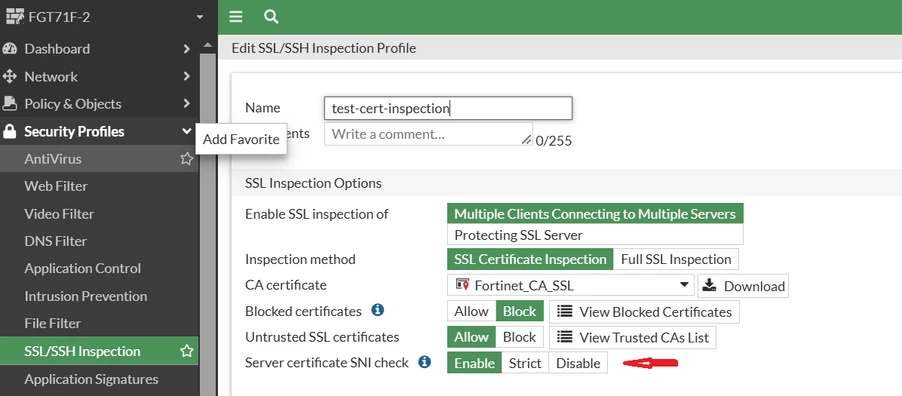Image resolution: width=902 pixels, height=396 pixels.
Task: Download the CA certificate
Action: coord(743,285)
